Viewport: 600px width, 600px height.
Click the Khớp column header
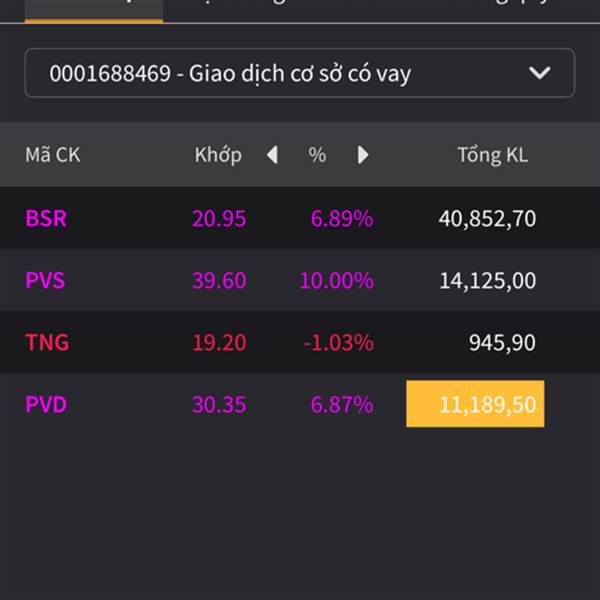pyautogui.click(x=218, y=155)
